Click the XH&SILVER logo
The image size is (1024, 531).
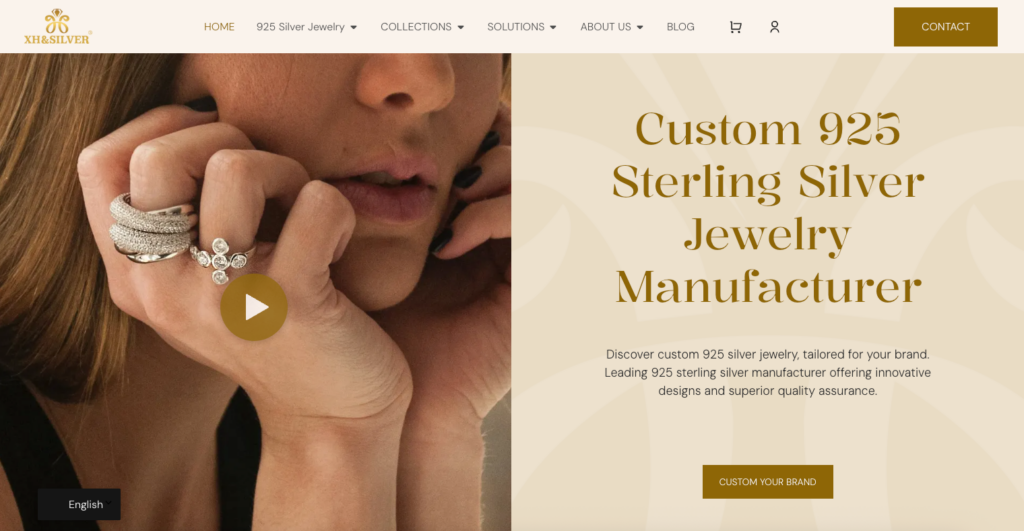(x=57, y=27)
